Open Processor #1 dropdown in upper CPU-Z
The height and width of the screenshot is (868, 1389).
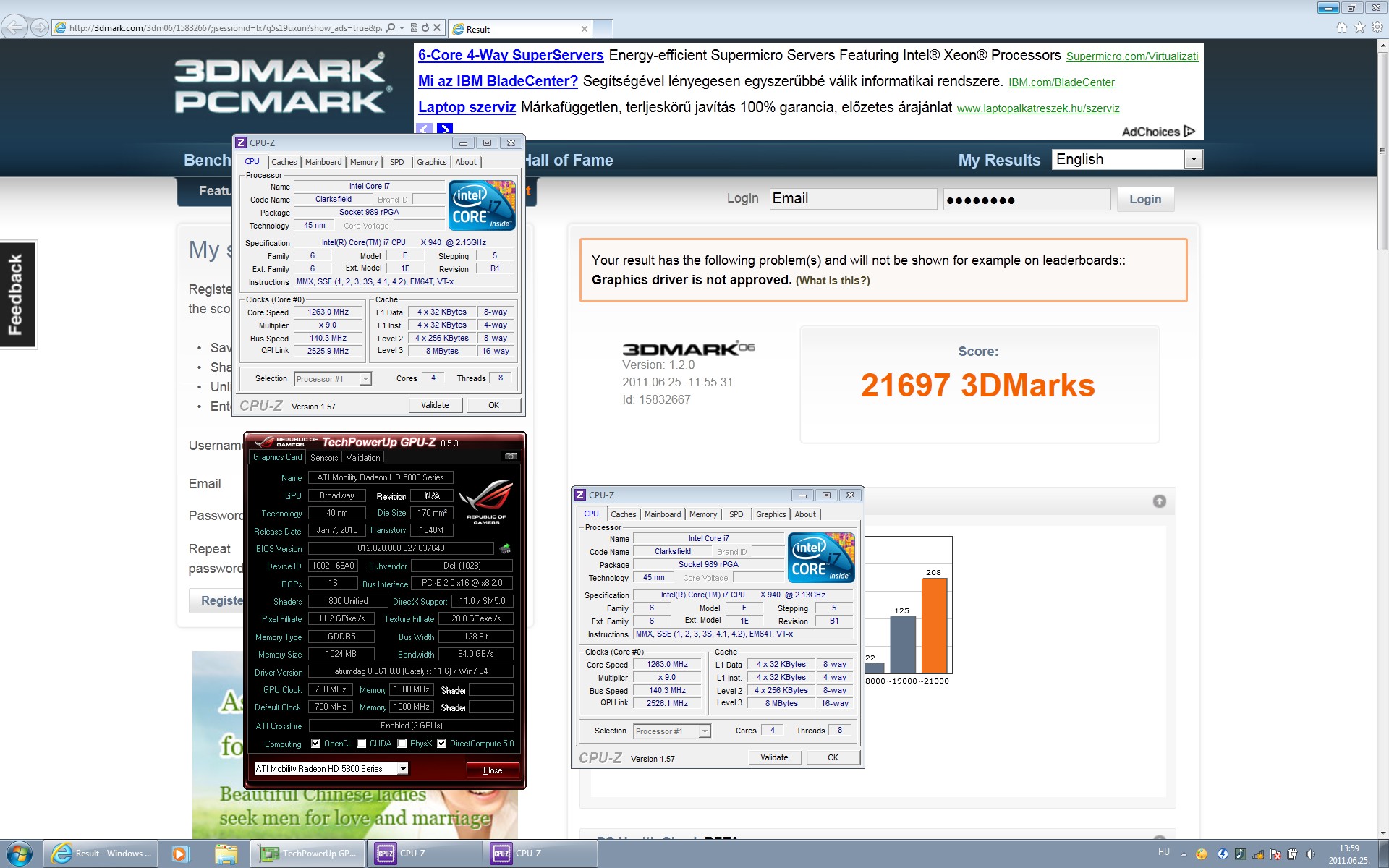(365, 379)
